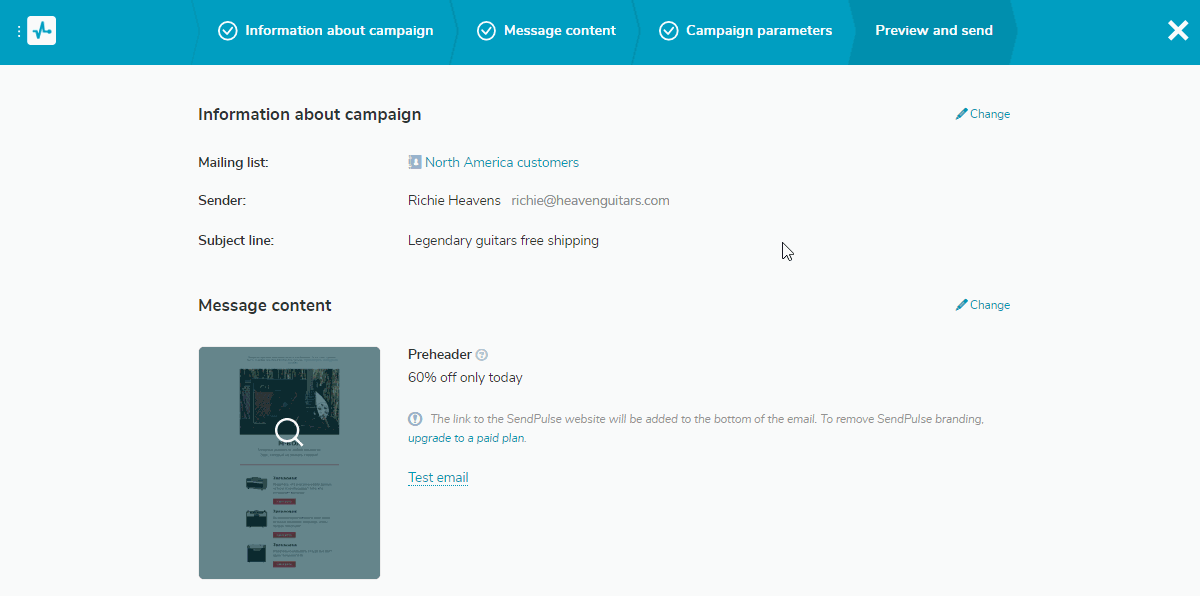The height and width of the screenshot is (596, 1200).
Task: Close the campaign wizard with X
Action: 1178,31
